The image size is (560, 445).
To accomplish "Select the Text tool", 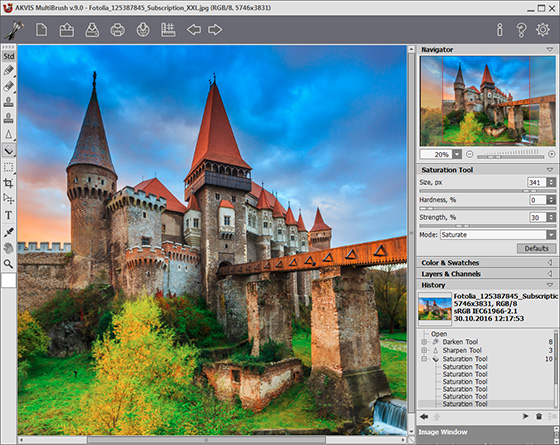I will click(x=9, y=215).
